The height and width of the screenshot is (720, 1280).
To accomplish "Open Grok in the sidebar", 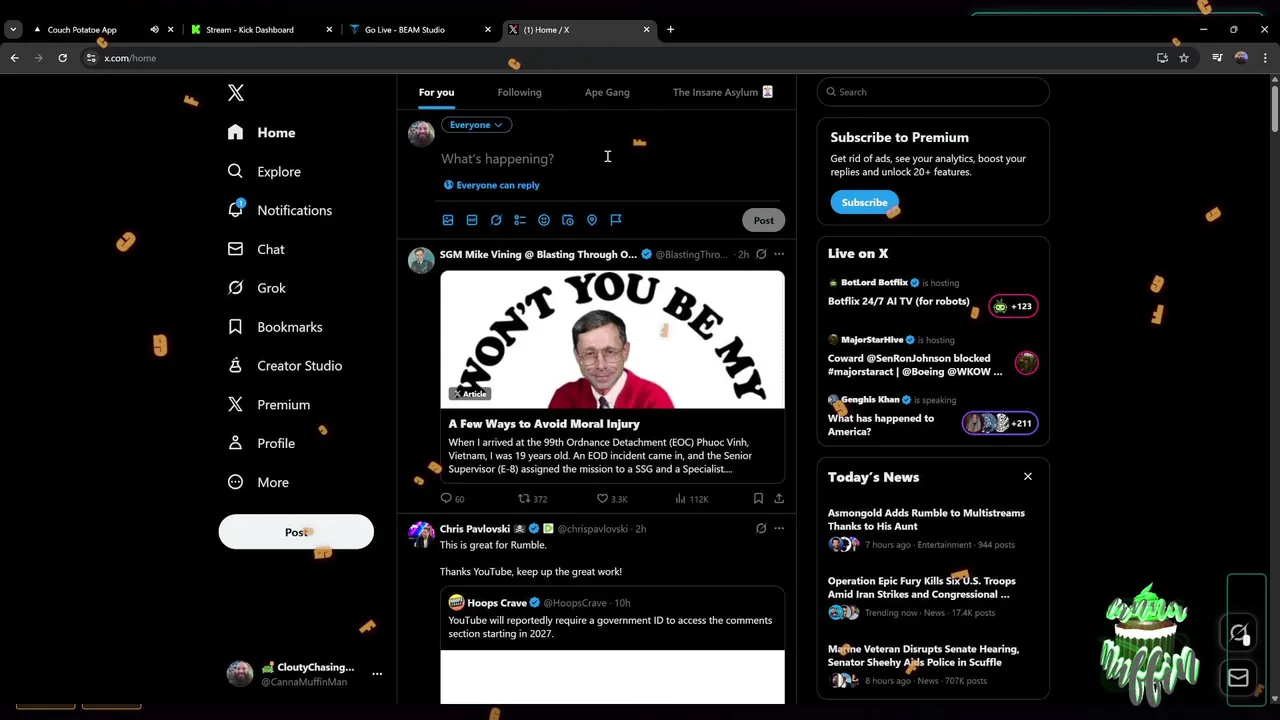I will pos(256,288).
